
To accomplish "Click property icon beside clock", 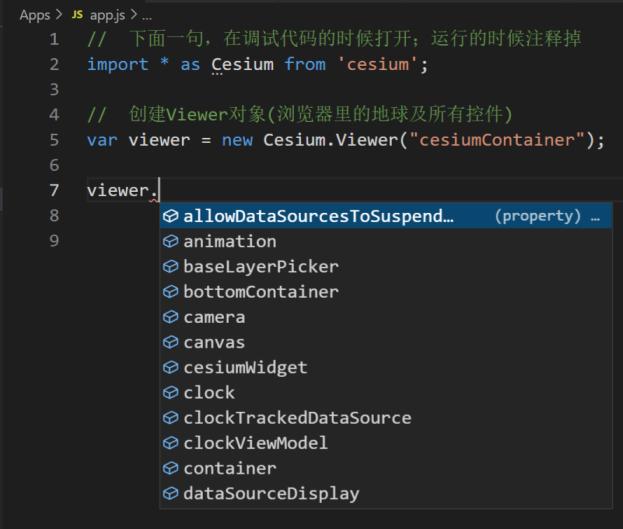I will pos(171,393).
